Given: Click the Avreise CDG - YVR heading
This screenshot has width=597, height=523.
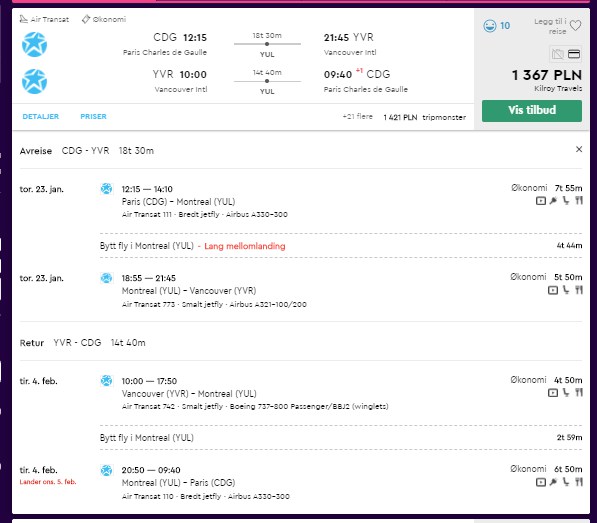Looking at the screenshot, I should [87, 151].
